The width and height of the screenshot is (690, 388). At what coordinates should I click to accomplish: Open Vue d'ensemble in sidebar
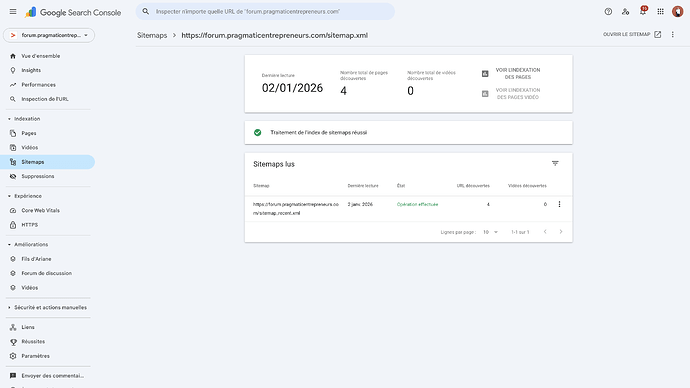[x=48, y=56]
